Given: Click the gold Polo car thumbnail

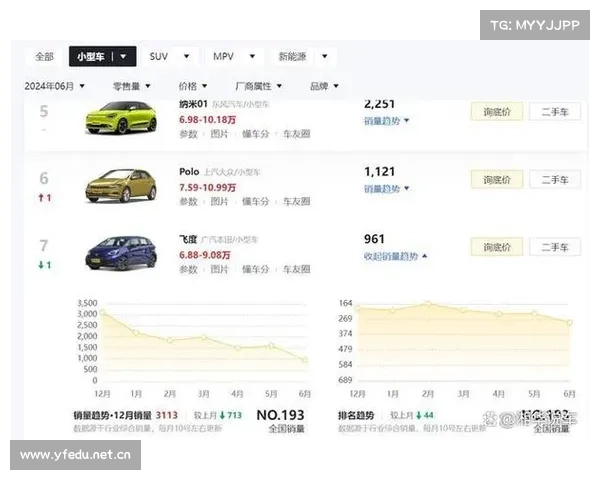Looking at the screenshot, I should (121, 184).
